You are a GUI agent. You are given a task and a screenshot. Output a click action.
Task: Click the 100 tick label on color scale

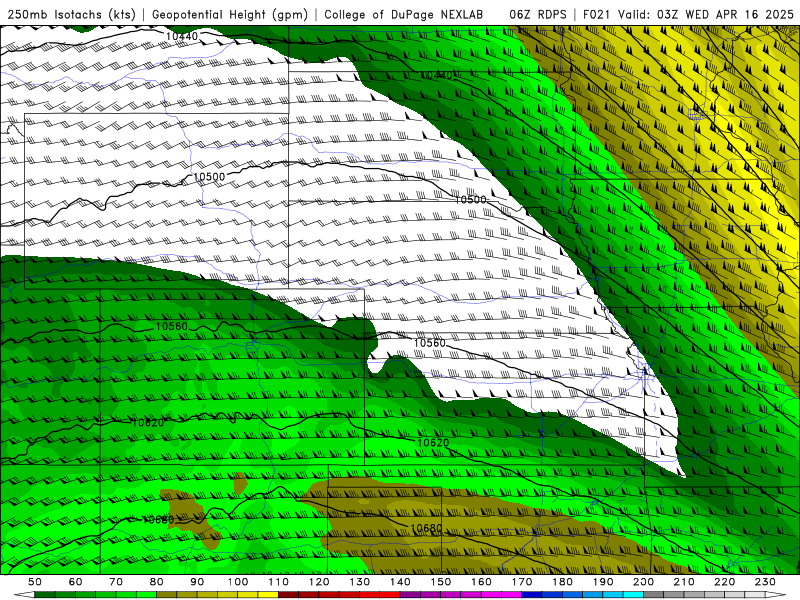click(x=238, y=582)
